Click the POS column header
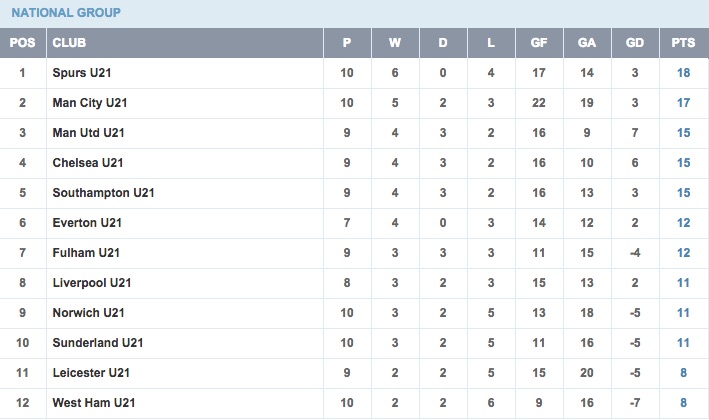Viewport: 709px width, 420px height. pyautogui.click(x=23, y=42)
